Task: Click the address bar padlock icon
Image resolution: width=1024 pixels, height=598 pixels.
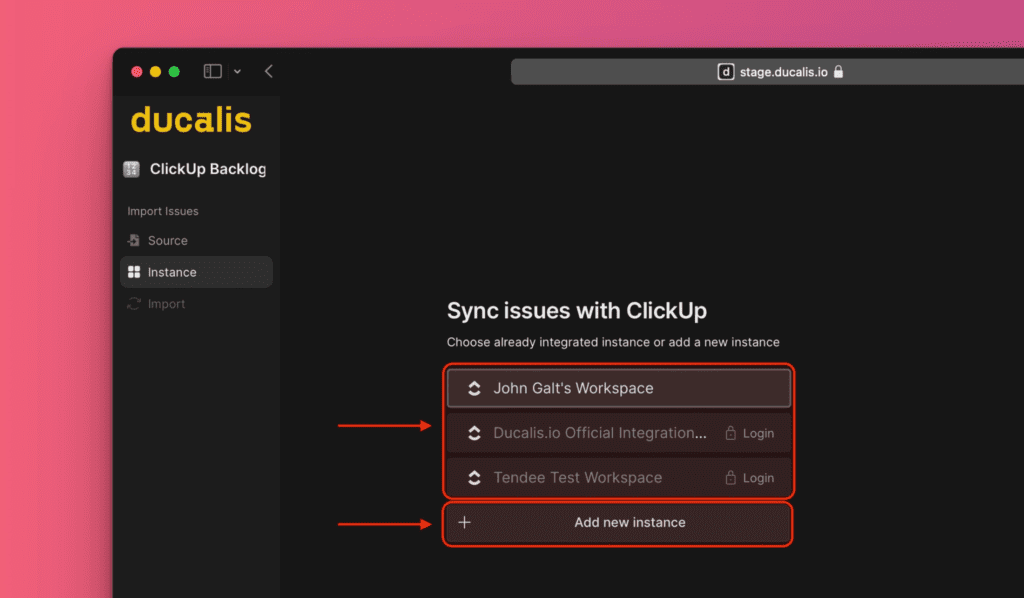Action: [839, 72]
